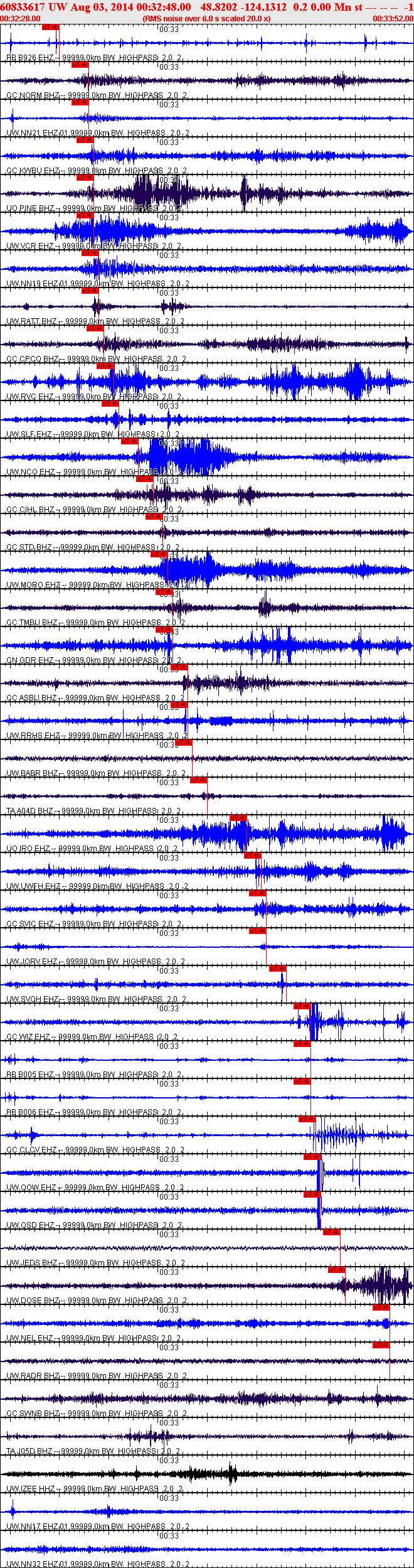Viewport: 414px width, 1568px height.
Task: Select the TA A04D BHZ station label
Action: [x=94, y=811]
